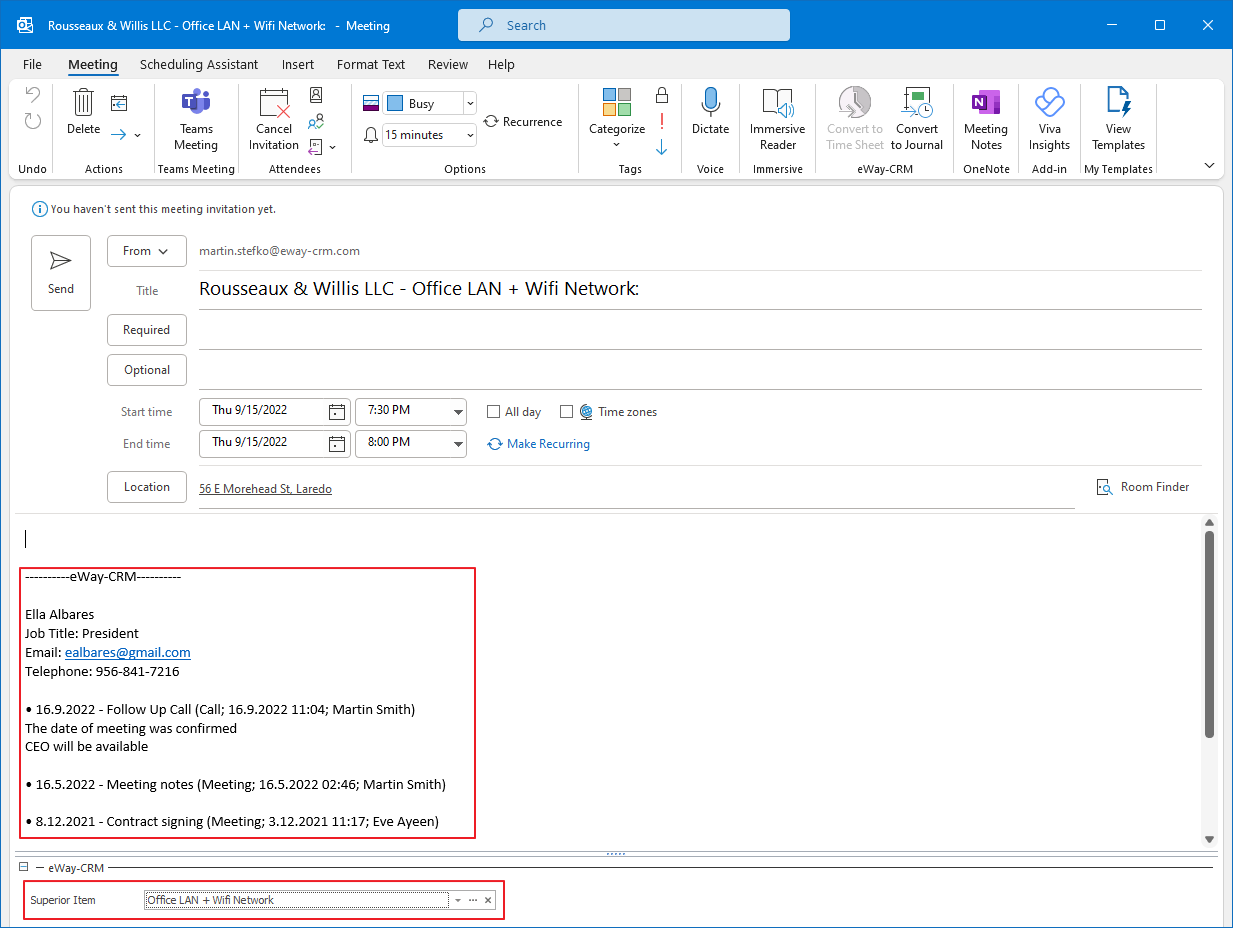1233x928 pixels.
Task: Collapse the eWay-CRM section
Action: [x=23, y=867]
